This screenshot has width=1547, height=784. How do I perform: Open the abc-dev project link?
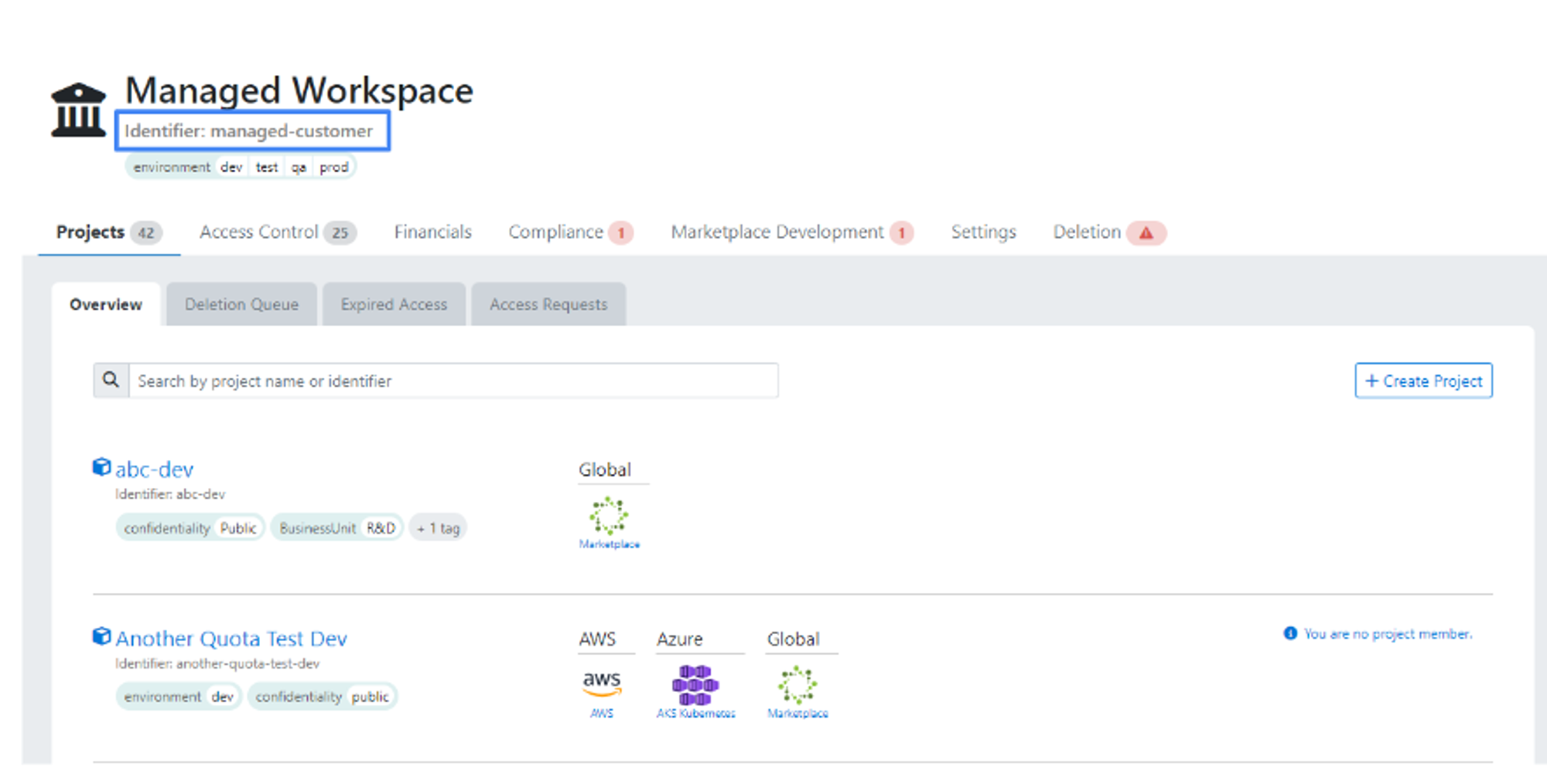[x=154, y=469]
